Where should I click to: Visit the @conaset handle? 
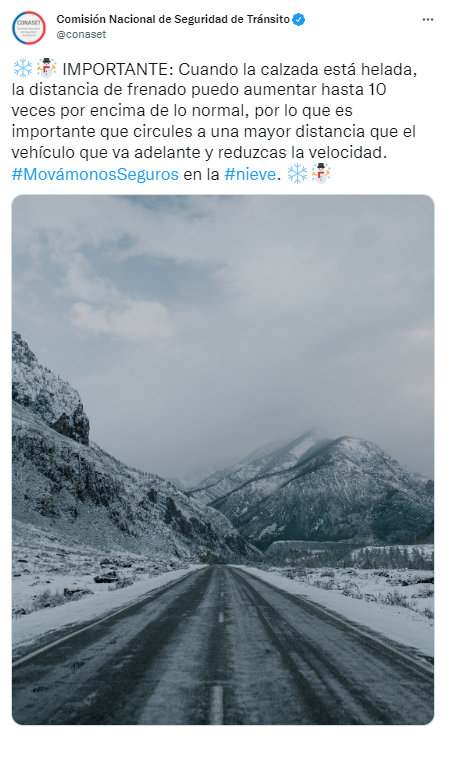coord(81,34)
